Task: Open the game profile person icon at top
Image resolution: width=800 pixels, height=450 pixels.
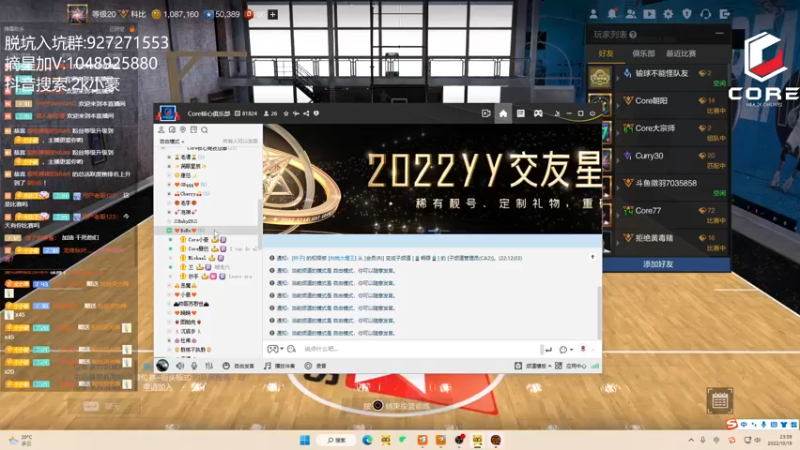Action: point(593,14)
